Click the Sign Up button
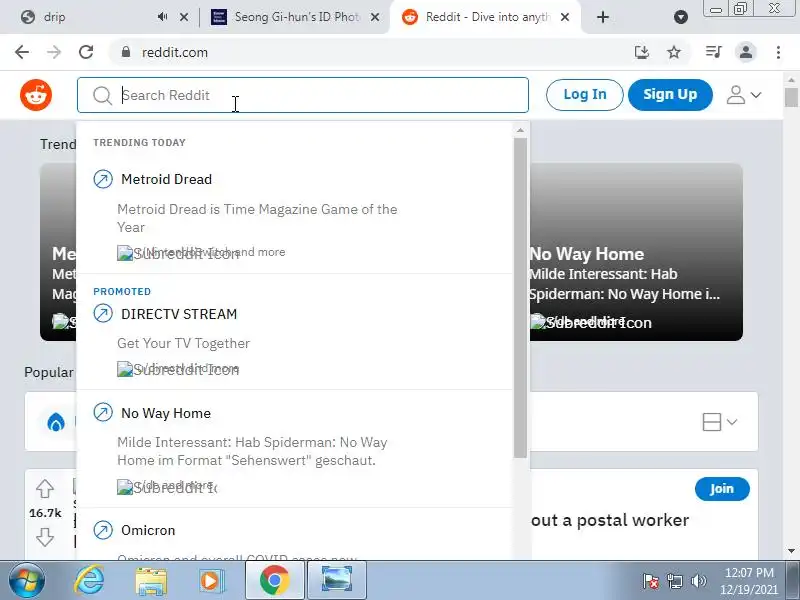 click(670, 94)
